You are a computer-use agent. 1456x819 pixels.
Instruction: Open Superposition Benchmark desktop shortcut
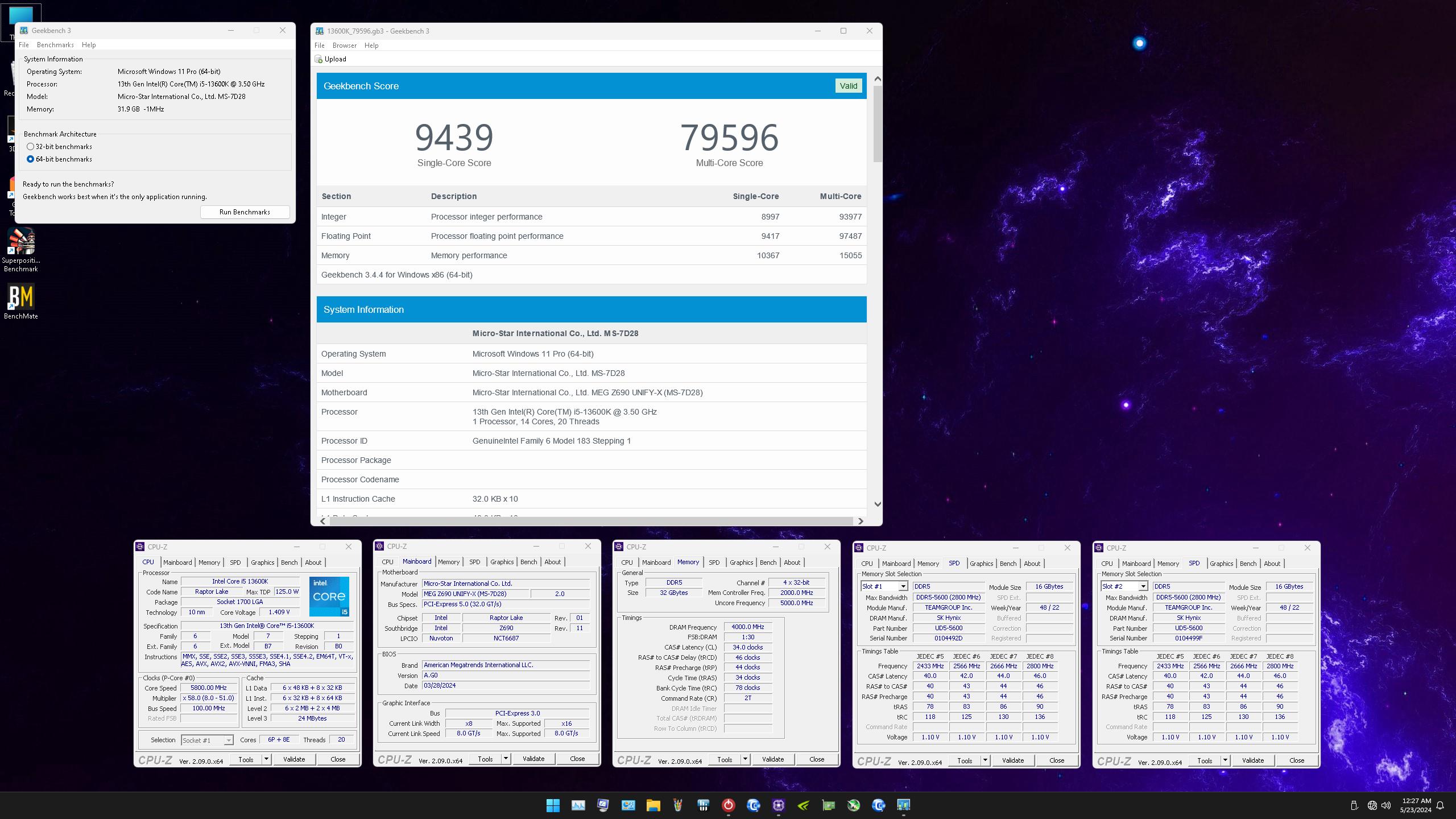pos(21,250)
